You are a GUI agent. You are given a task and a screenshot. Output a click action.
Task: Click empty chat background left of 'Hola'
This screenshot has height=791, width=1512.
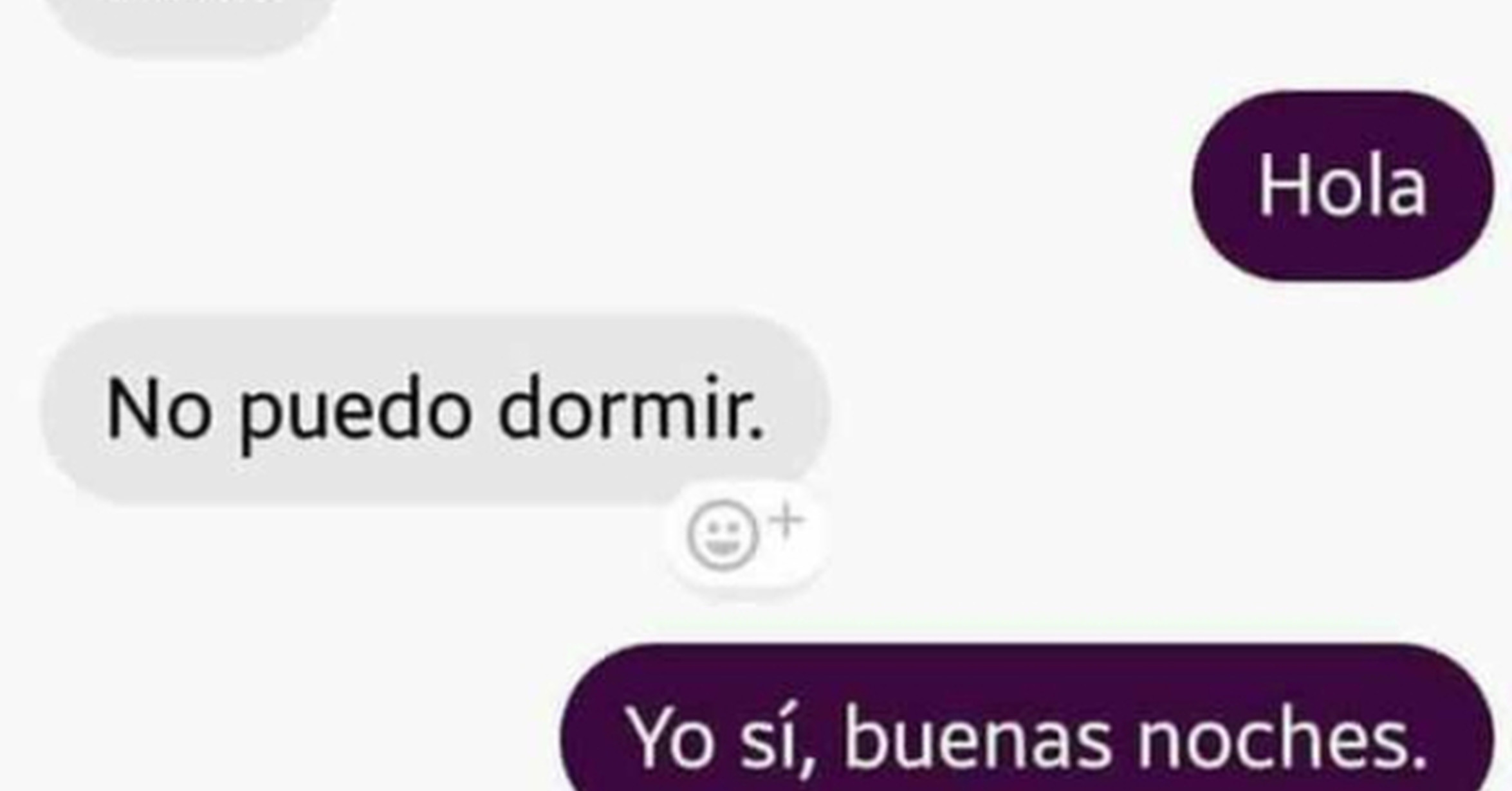[643, 186]
